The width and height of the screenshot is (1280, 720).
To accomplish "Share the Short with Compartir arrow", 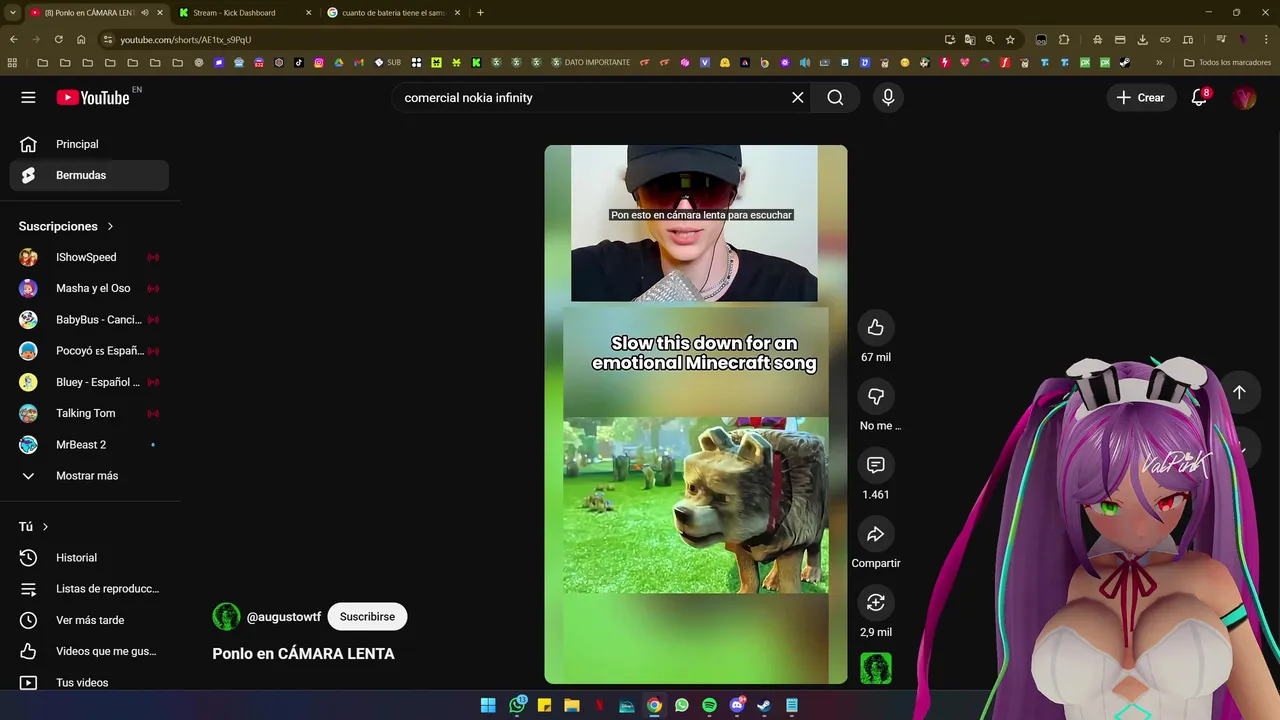I will (876, 534).
